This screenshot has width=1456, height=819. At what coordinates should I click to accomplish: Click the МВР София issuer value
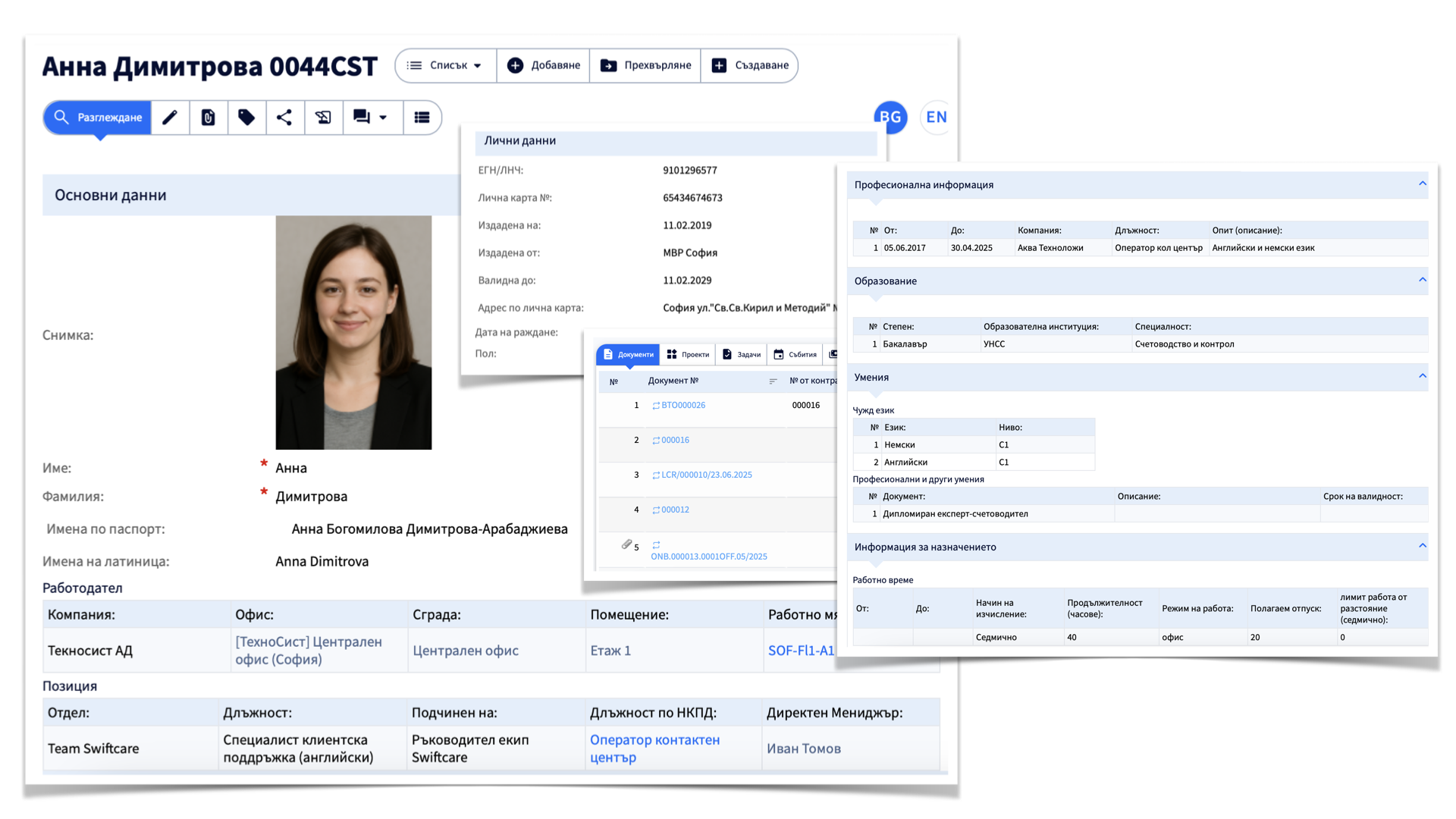click(x=689, y=253)
